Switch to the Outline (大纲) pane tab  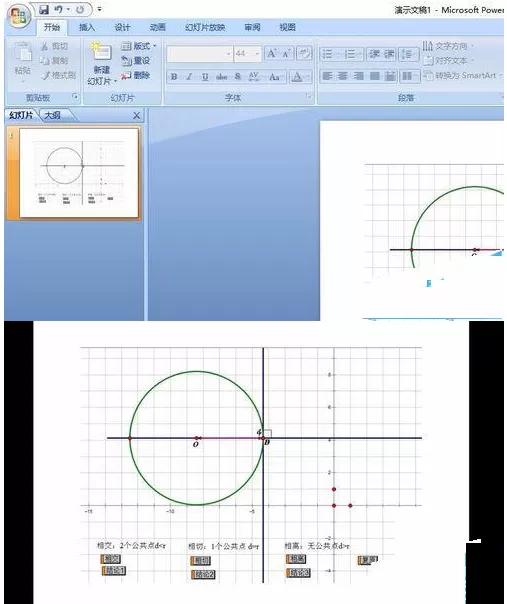(x=53, y=115)
